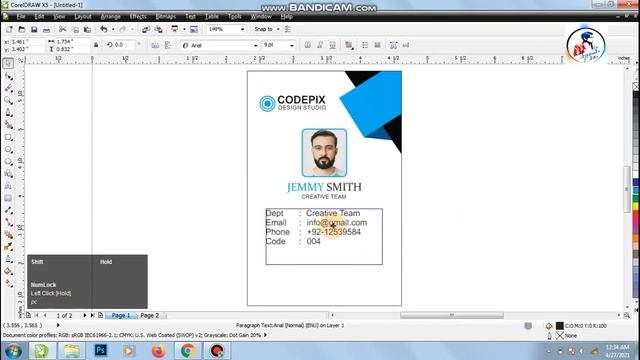The height and width of the screenshot is (360, 640).
Task: Expand the document color profiles arrow
Action: (x=266, y=335)
